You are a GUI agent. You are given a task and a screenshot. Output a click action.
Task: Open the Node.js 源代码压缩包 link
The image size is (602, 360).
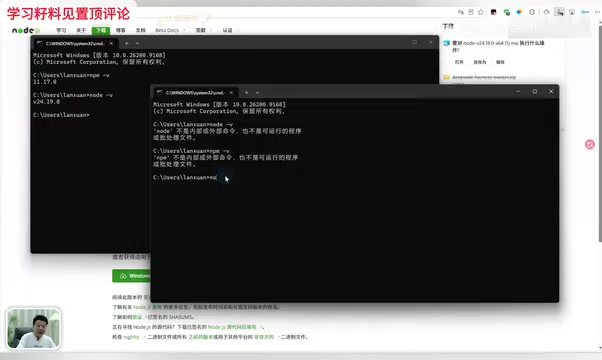point(232,327)
